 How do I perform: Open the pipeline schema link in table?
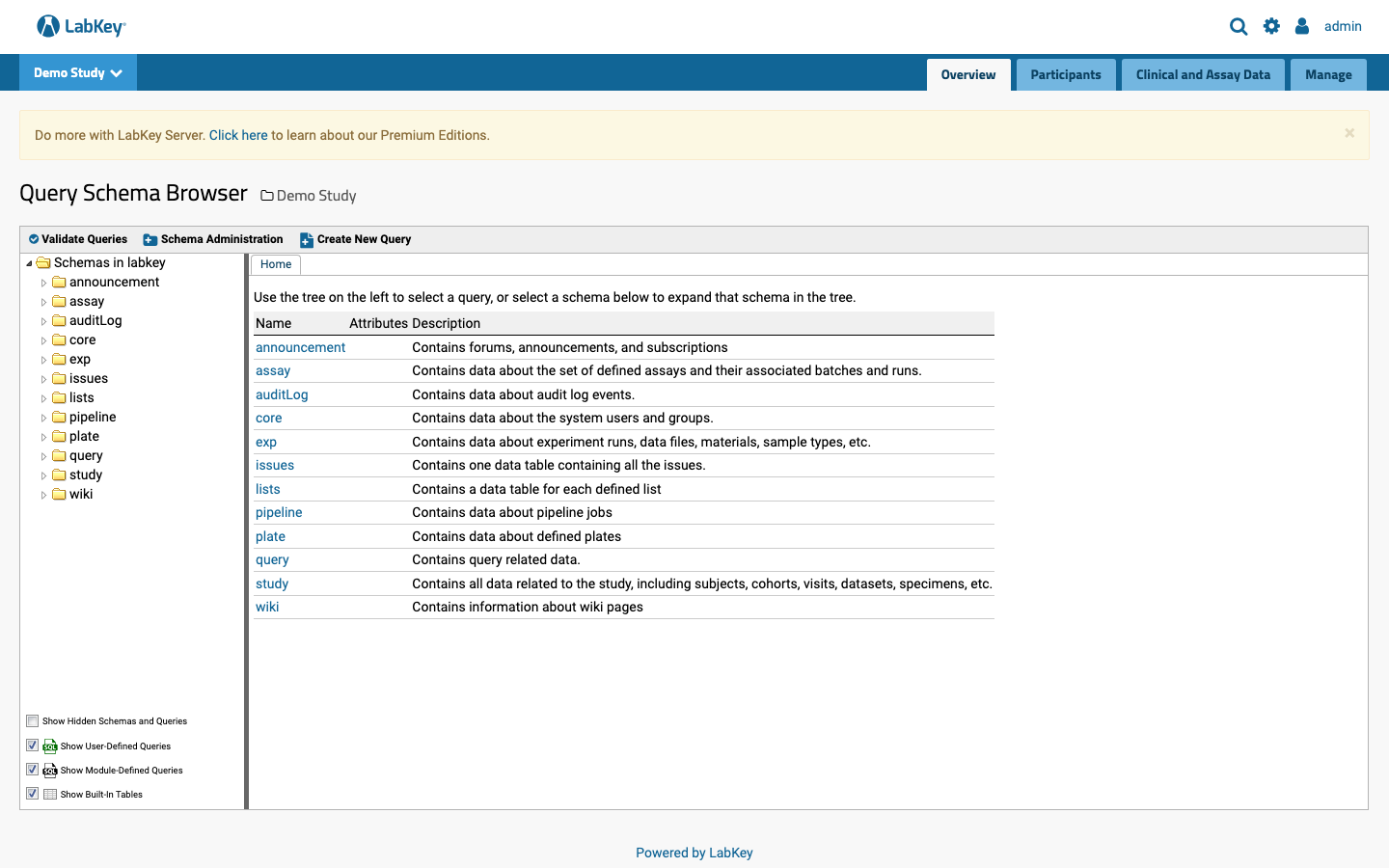279,512
